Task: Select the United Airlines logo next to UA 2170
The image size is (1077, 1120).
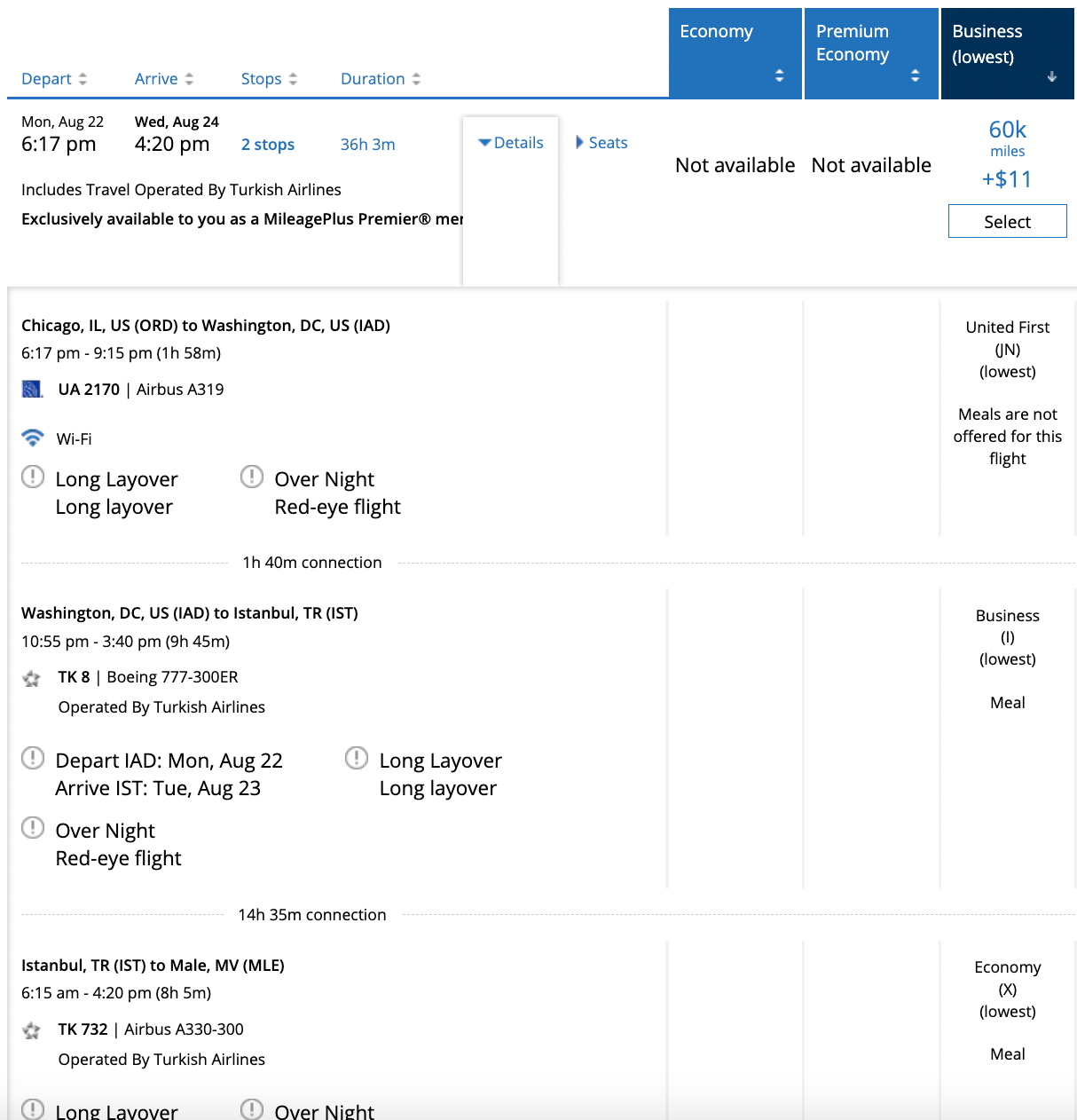Action: pyautogui.click(x=32, y=389)
